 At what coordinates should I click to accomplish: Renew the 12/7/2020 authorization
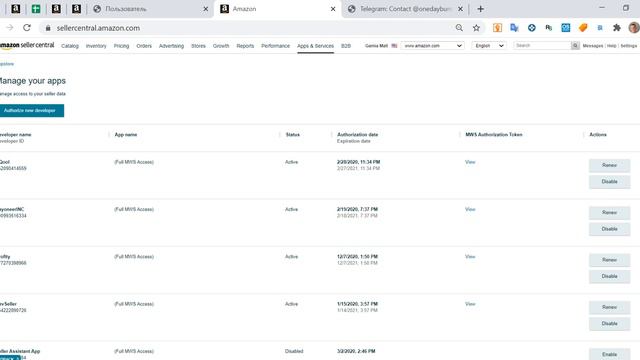pyautogui.click(x=609, y=260)
